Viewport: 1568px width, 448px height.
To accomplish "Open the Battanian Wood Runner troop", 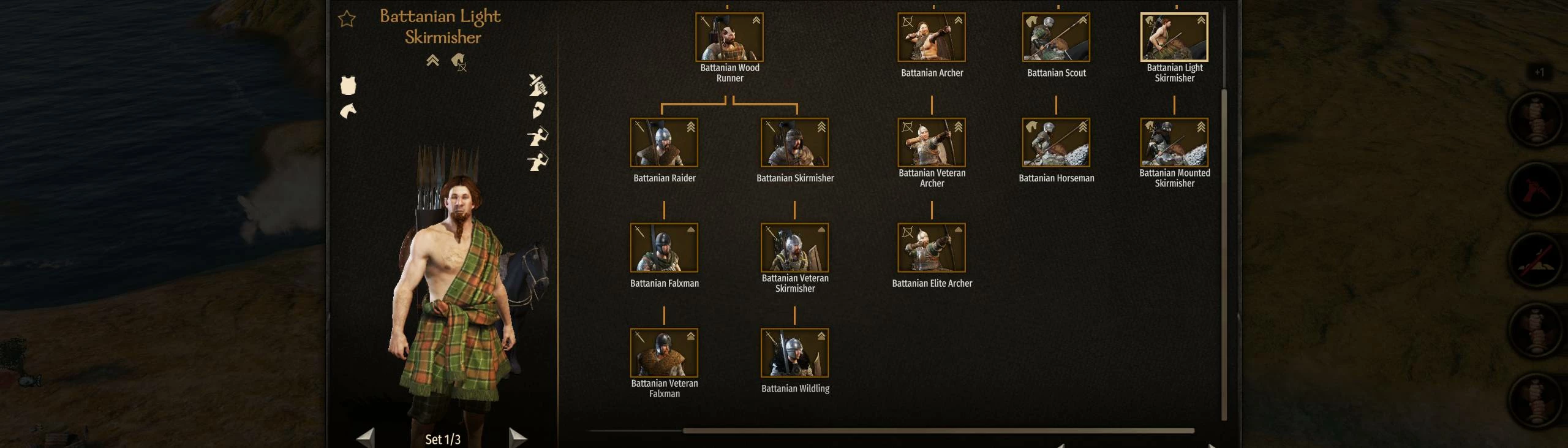I will 729,37.
